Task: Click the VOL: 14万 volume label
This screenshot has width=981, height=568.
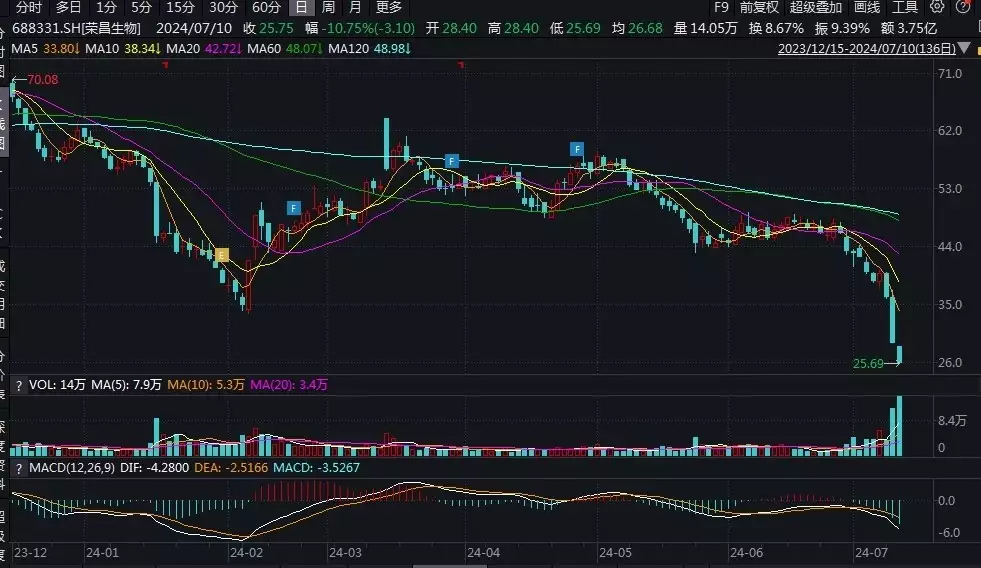Action: point(57,385)
